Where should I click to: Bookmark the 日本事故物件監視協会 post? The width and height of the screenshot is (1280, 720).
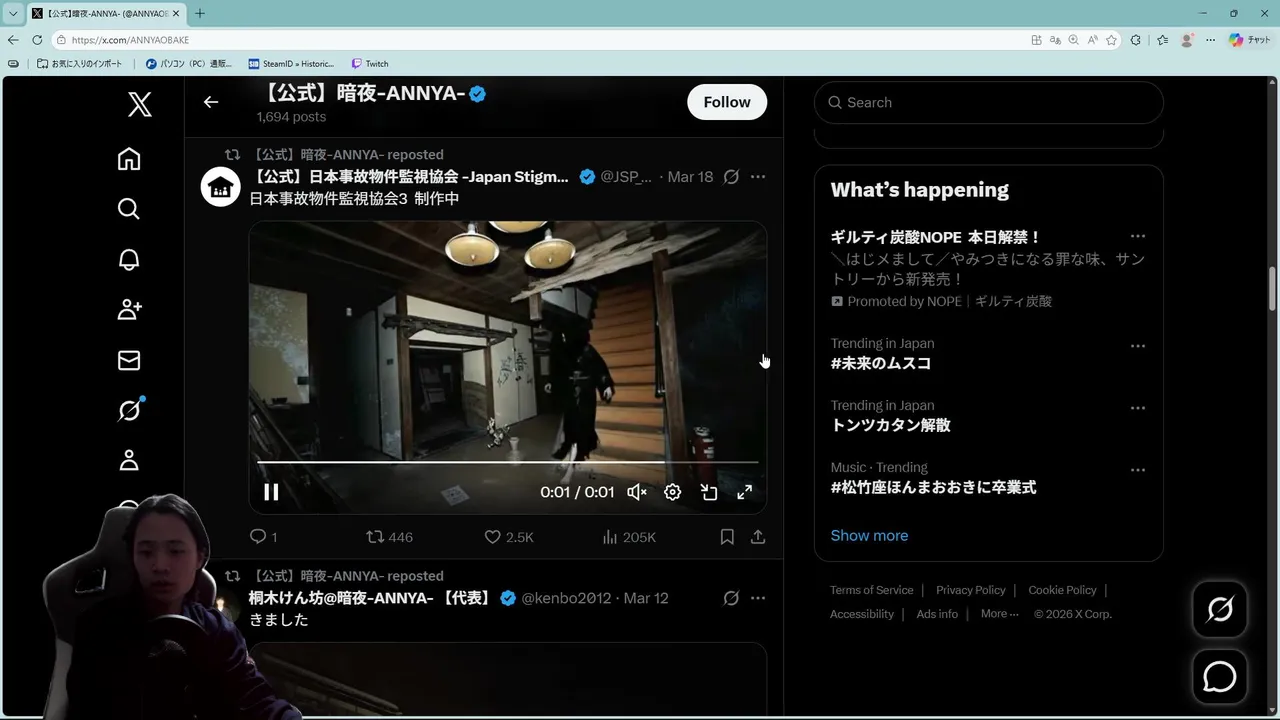click(x=727, y=537)
